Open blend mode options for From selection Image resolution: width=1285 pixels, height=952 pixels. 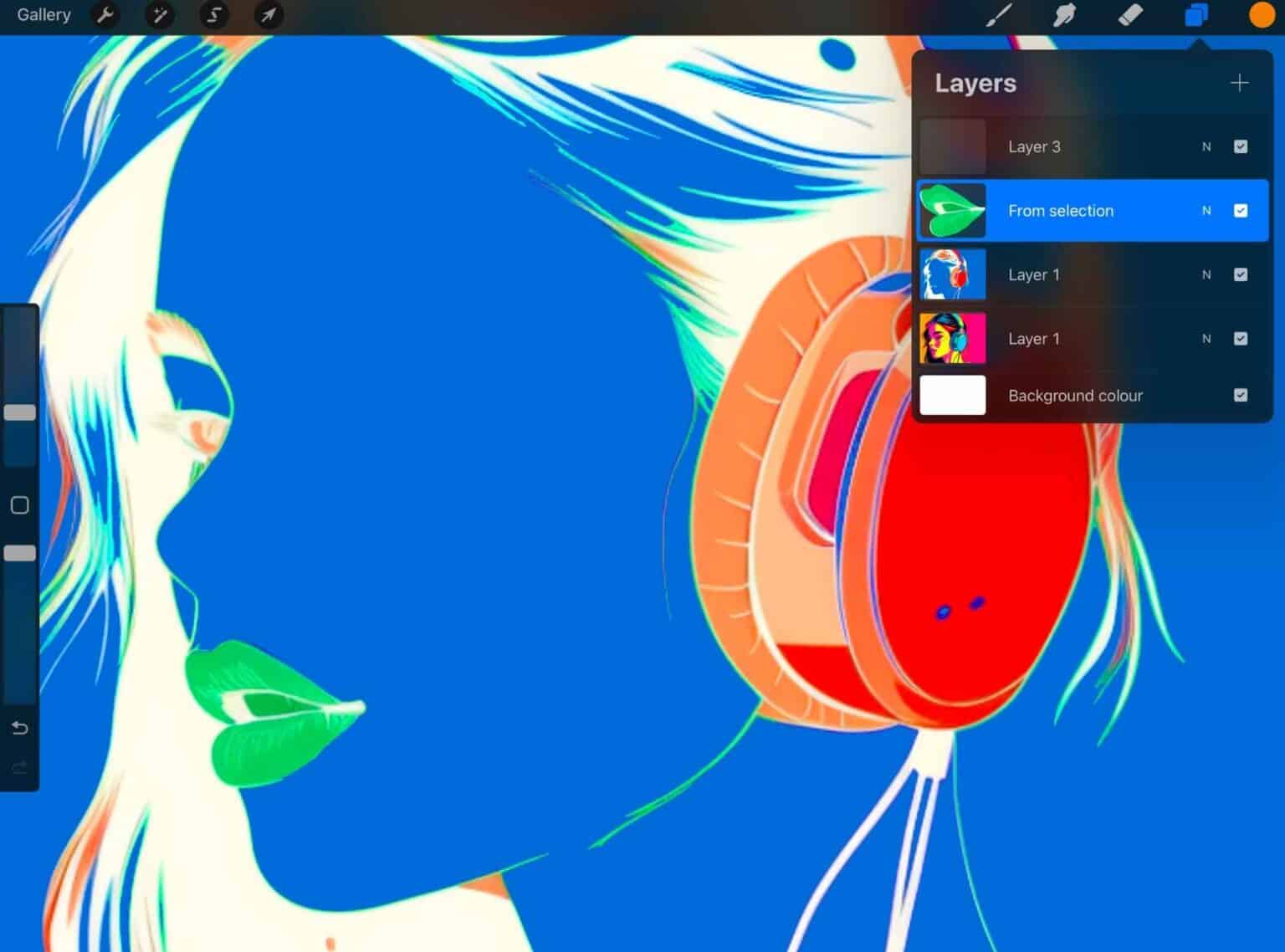coord(1206,210)
